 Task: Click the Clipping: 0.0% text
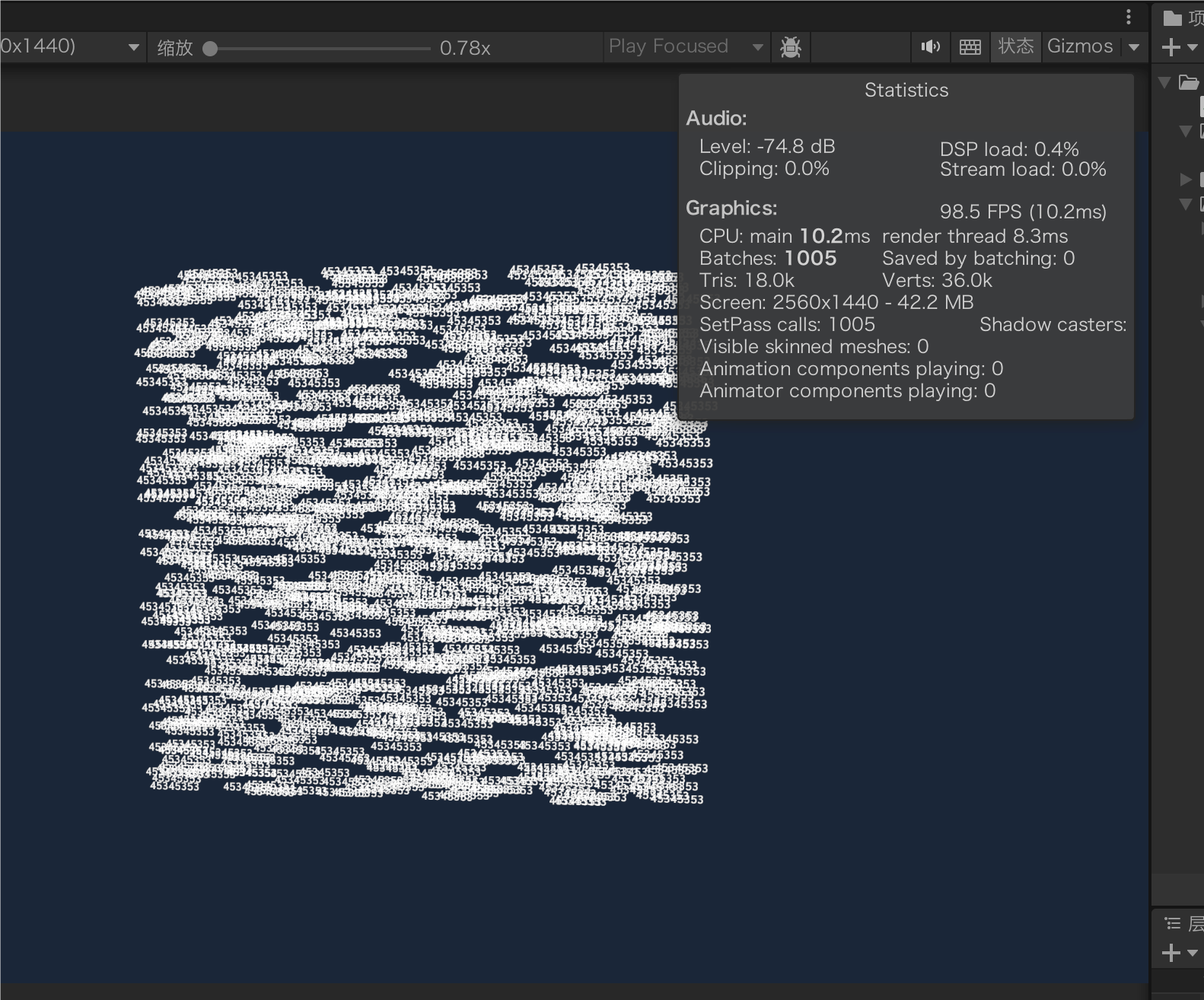[x=764, y=168]
